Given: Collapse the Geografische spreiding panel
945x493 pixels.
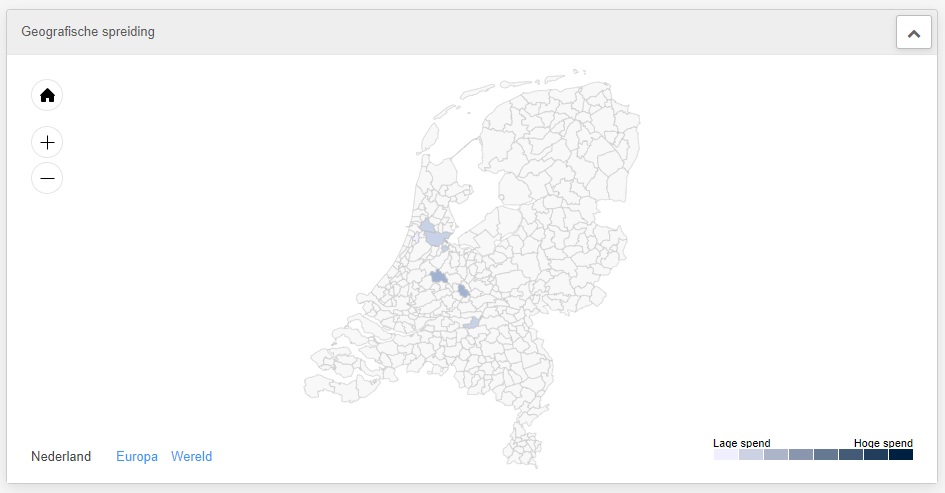Looking at the screenshot, I should coord(914,32).
